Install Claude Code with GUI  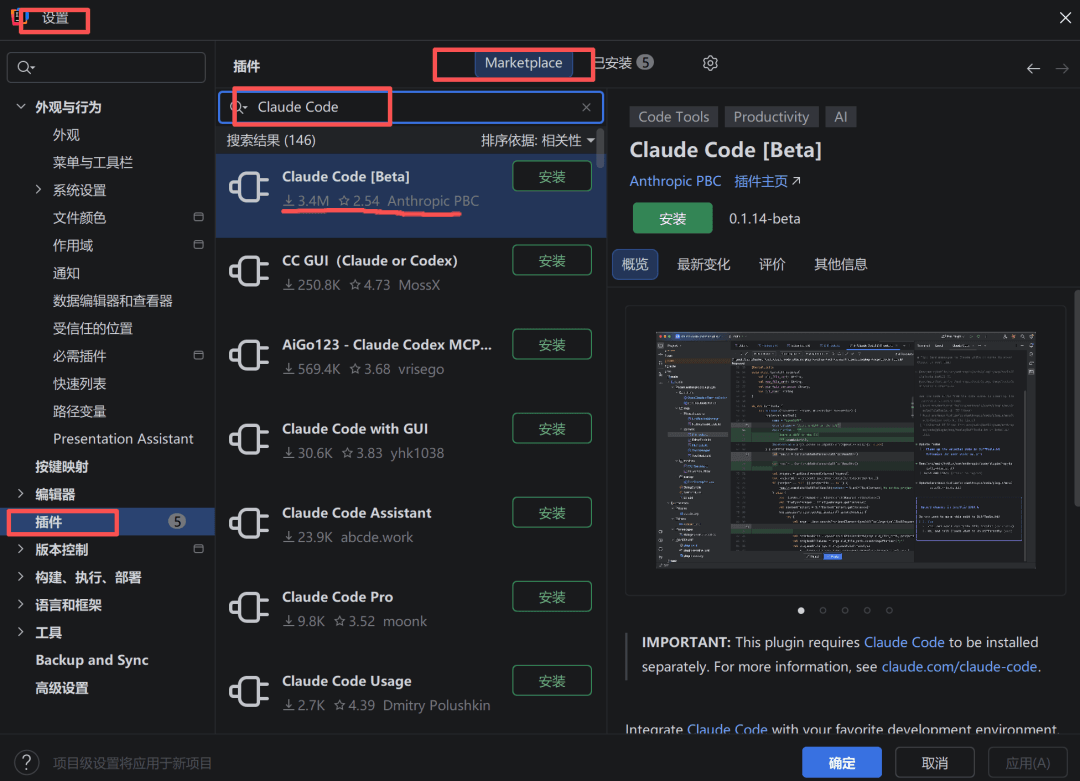click(x=552, y=428)
